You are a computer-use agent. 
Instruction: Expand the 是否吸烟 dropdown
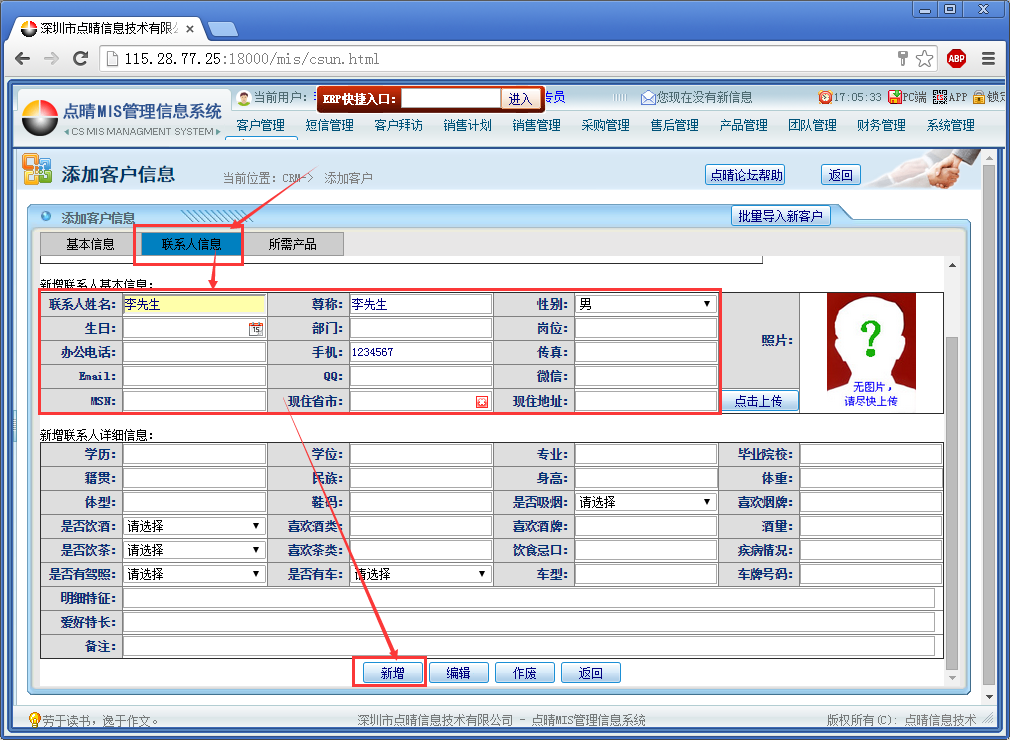click(x=645, y=502)
